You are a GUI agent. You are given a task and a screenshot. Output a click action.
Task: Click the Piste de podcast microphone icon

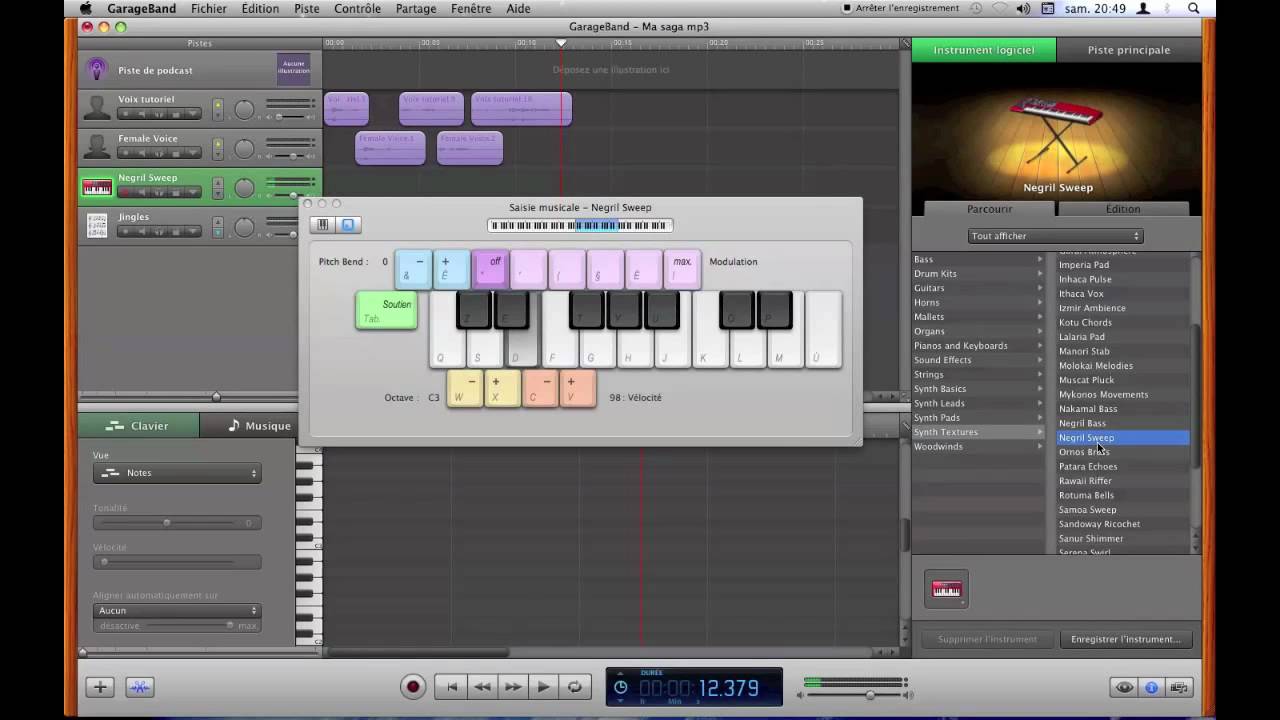[x=97, y=70]
